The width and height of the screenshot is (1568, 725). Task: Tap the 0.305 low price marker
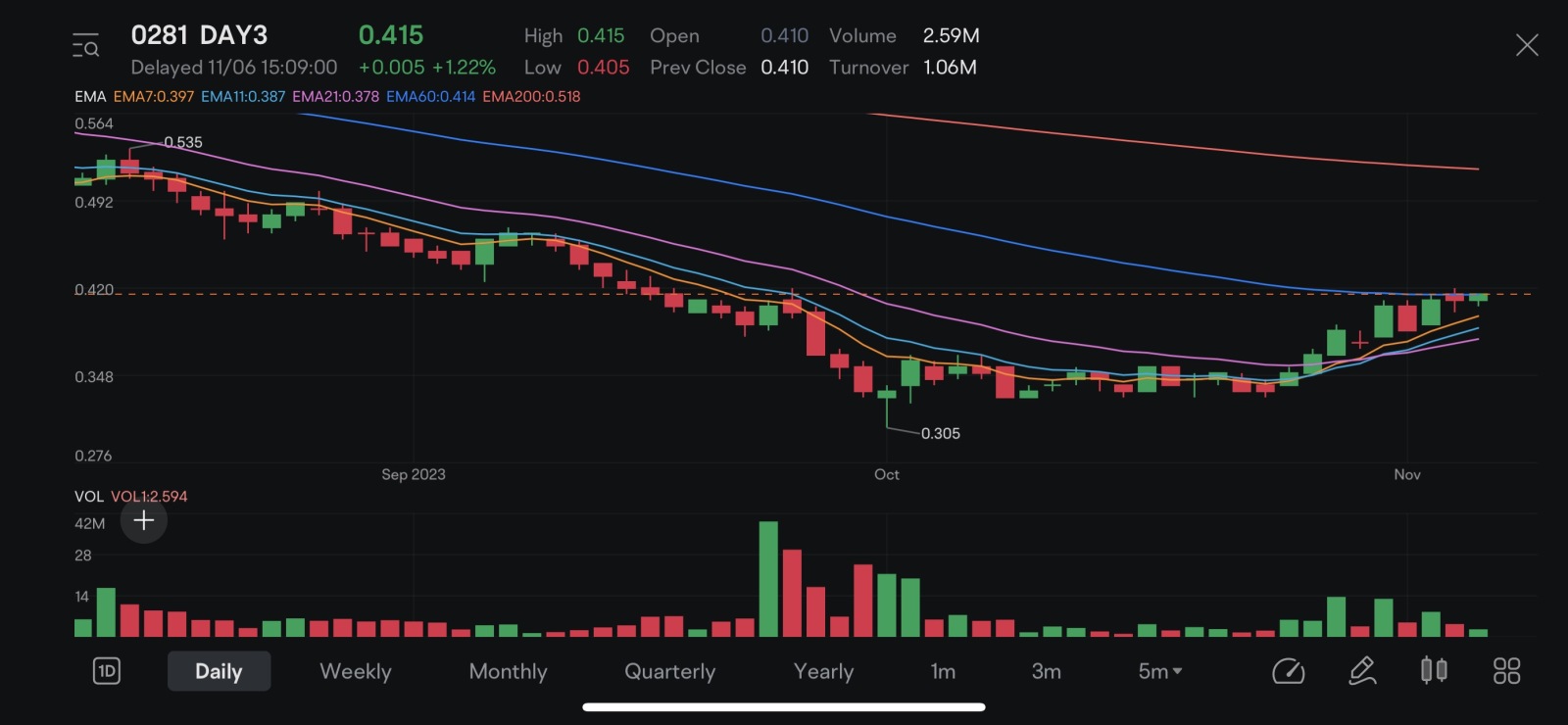tap(940, 433)
